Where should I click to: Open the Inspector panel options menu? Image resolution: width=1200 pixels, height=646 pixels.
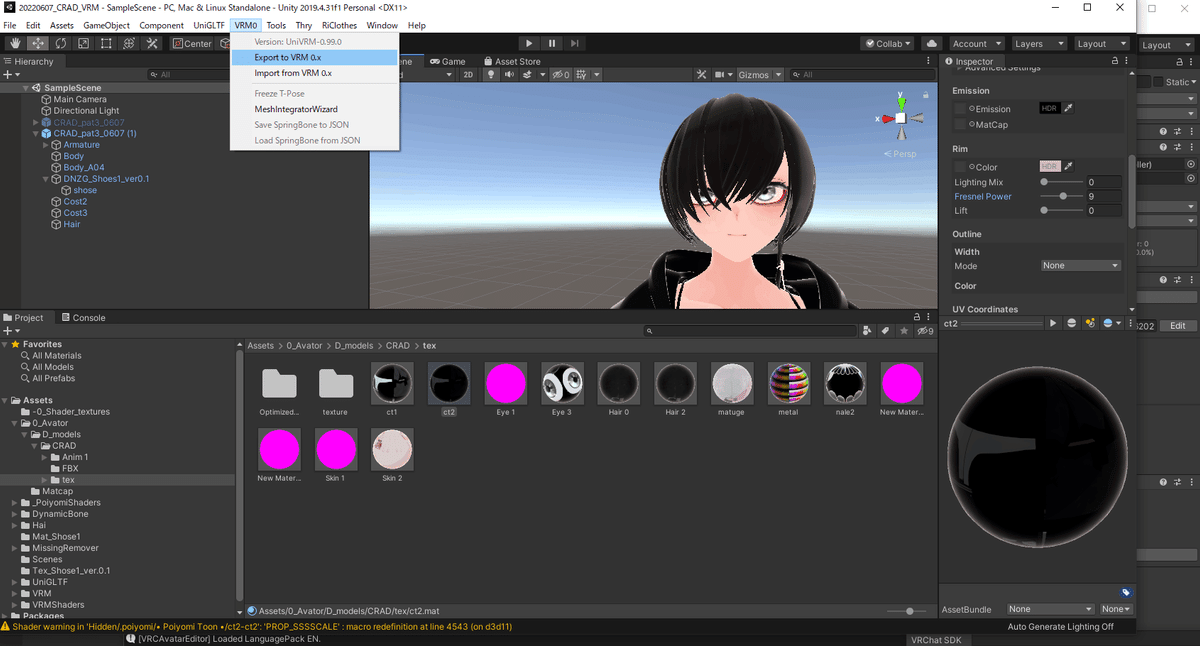(1126, 61)
